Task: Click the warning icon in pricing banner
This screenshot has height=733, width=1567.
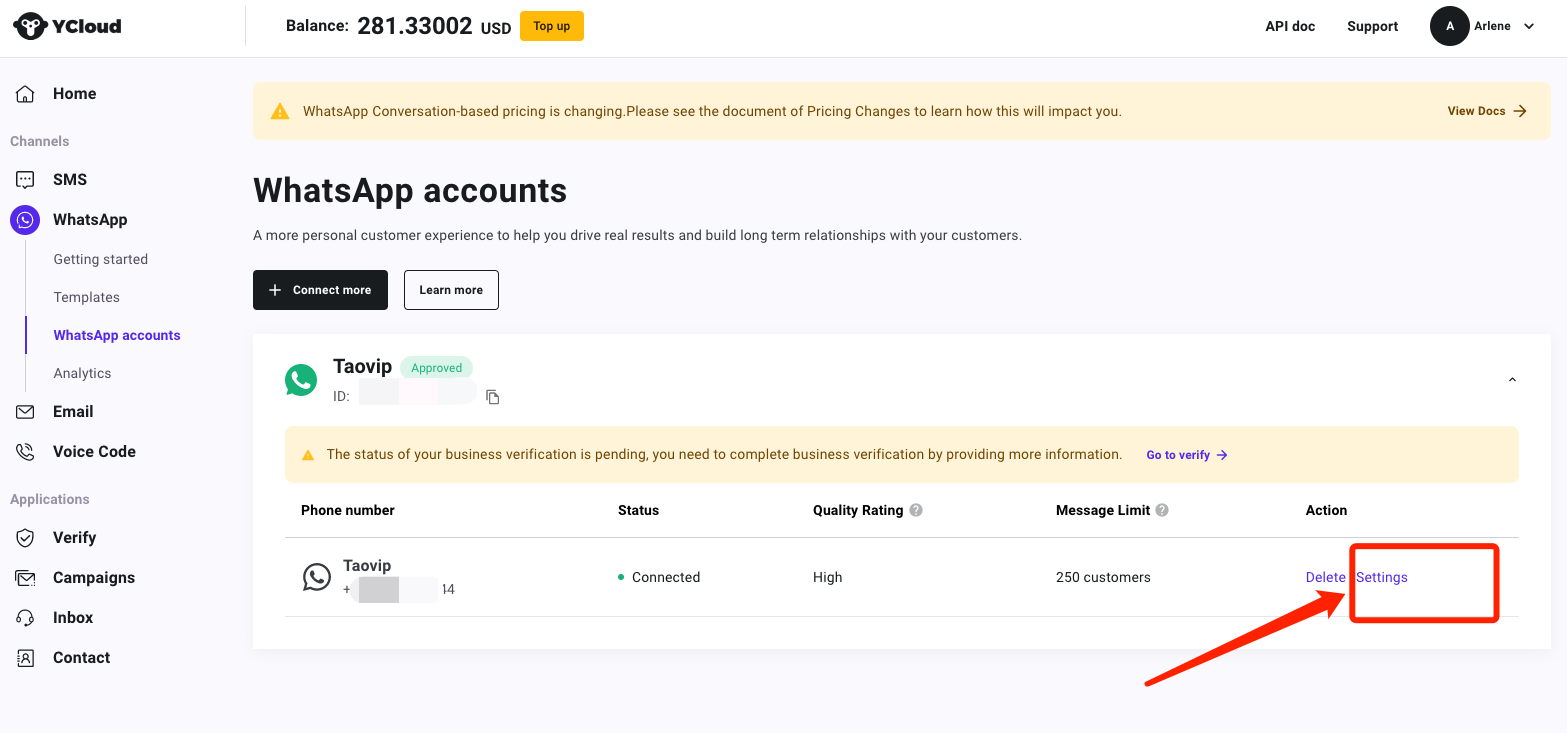Action: [280, 111]
